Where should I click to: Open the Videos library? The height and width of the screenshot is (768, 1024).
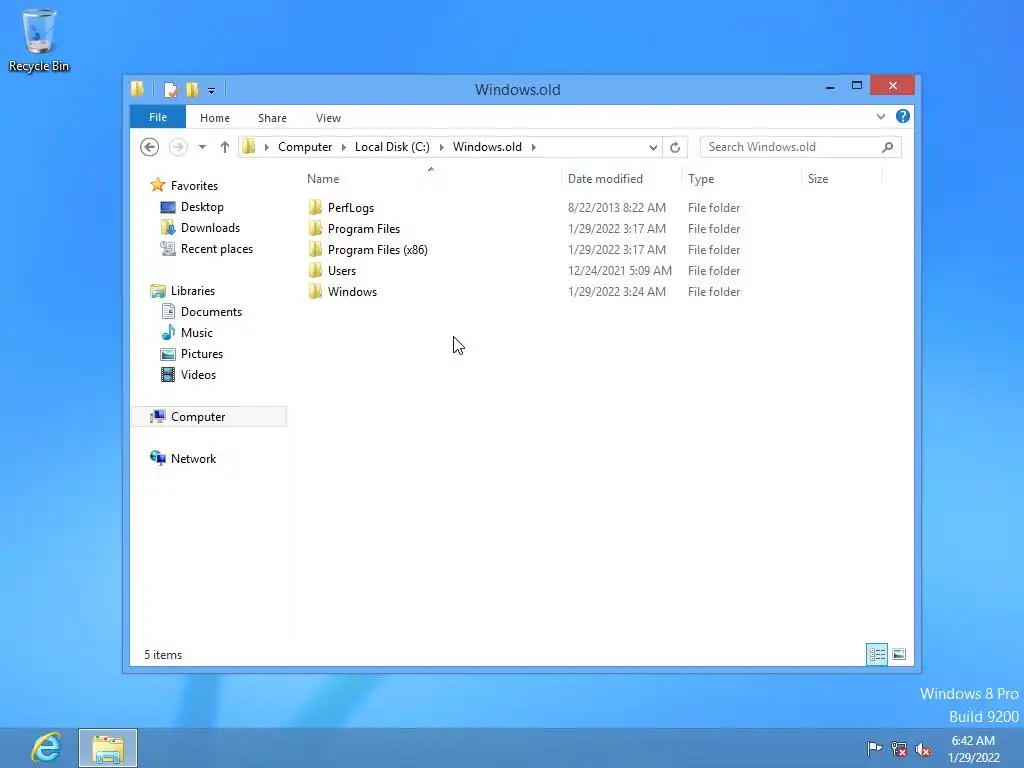click(x=198, y=375)
